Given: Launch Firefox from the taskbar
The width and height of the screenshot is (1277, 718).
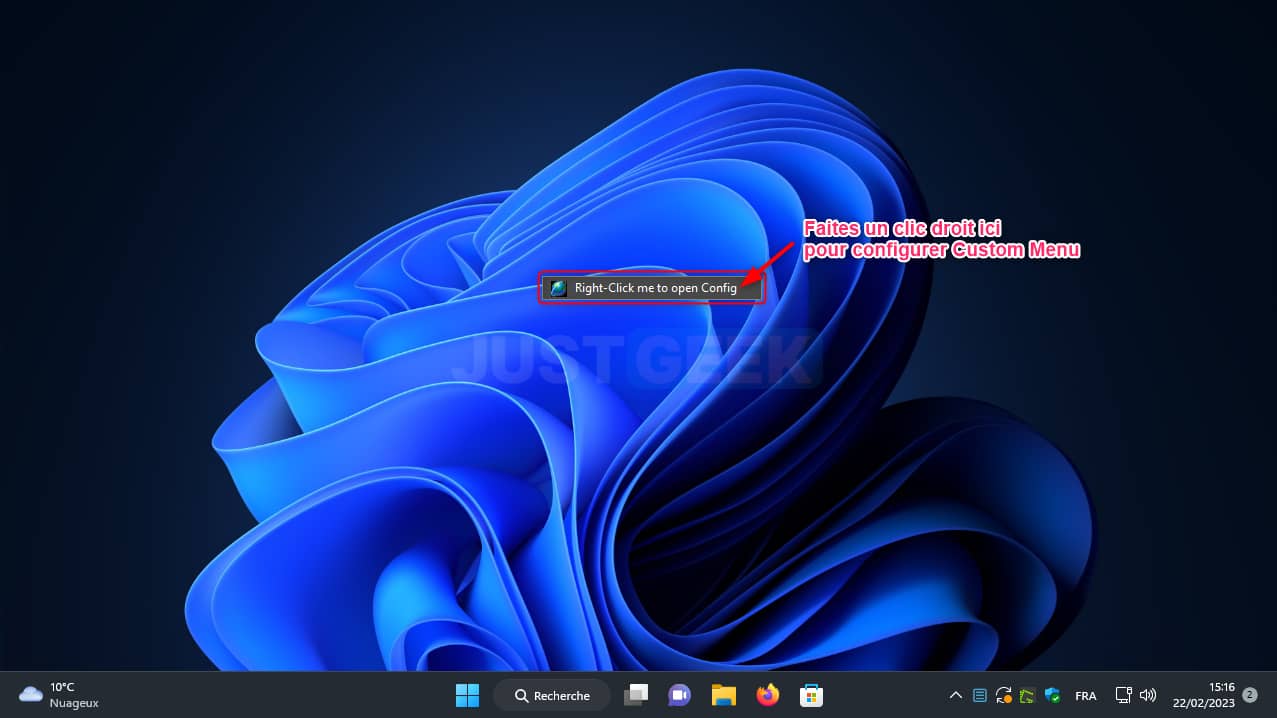Looking at the screenshot, I should tap(768, 695).
